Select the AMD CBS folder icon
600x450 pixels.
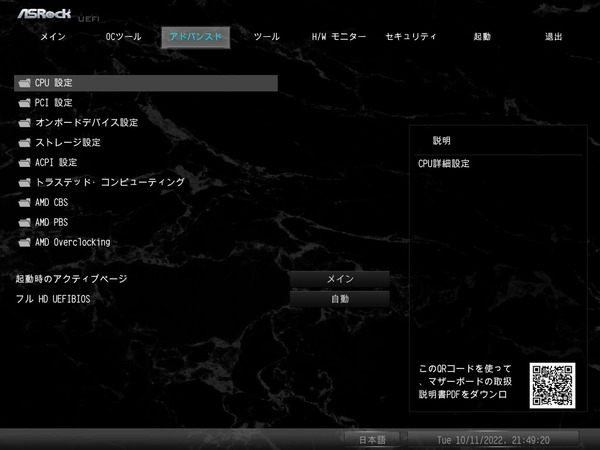(x=24, y=203)
